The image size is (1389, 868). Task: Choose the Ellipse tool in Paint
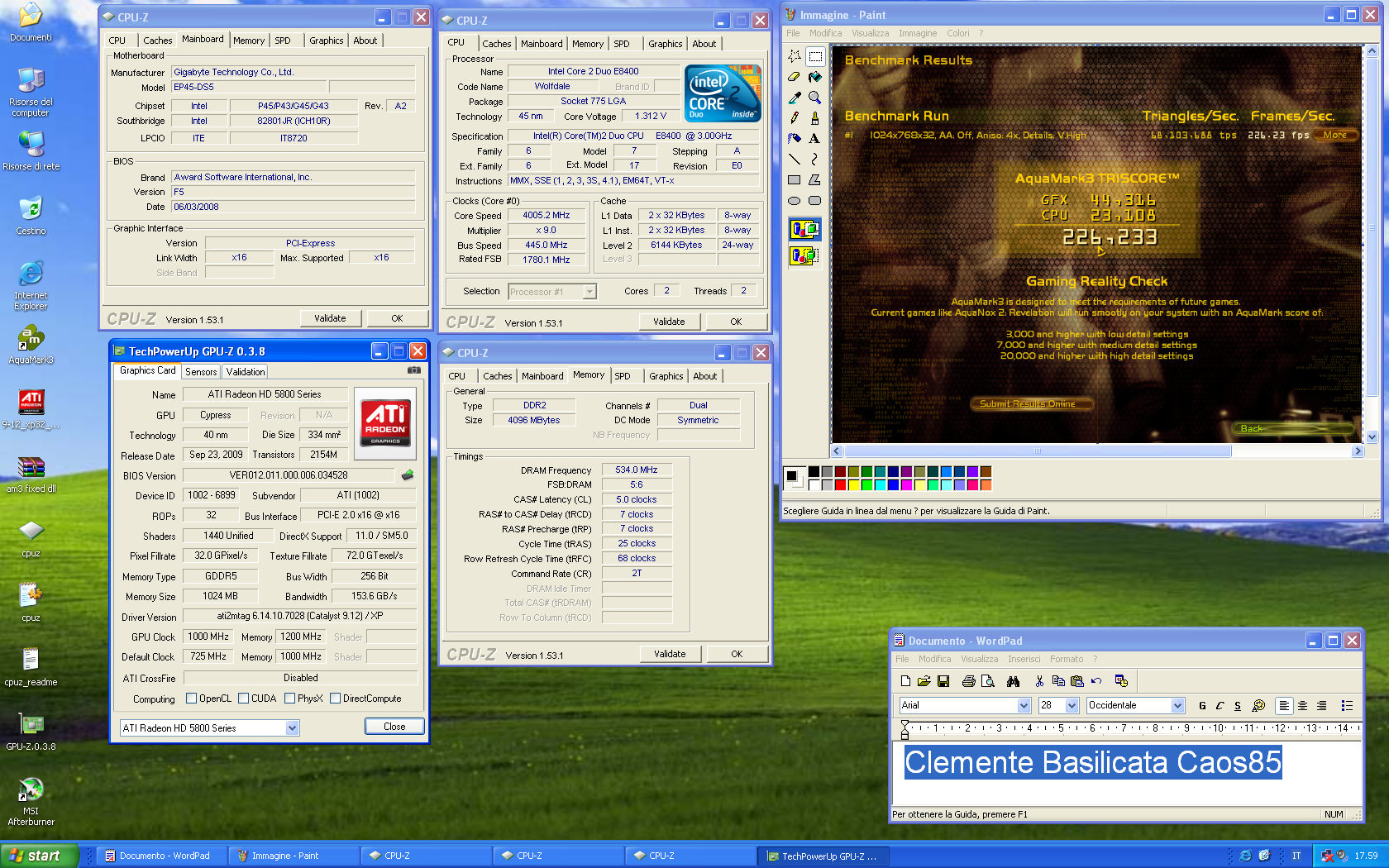(x=795, y=201)
